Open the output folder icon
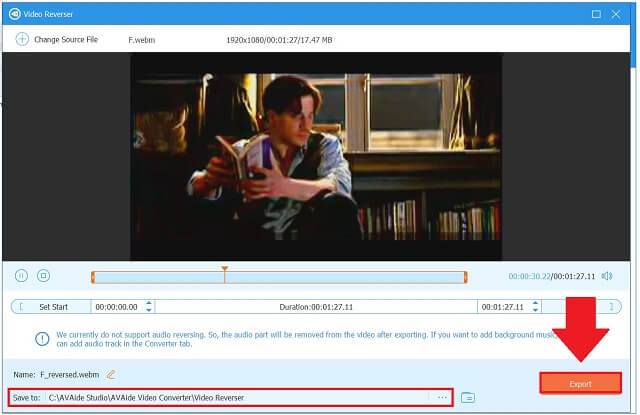The height and width of the screenshot is (415, 640). click(468, 397)
